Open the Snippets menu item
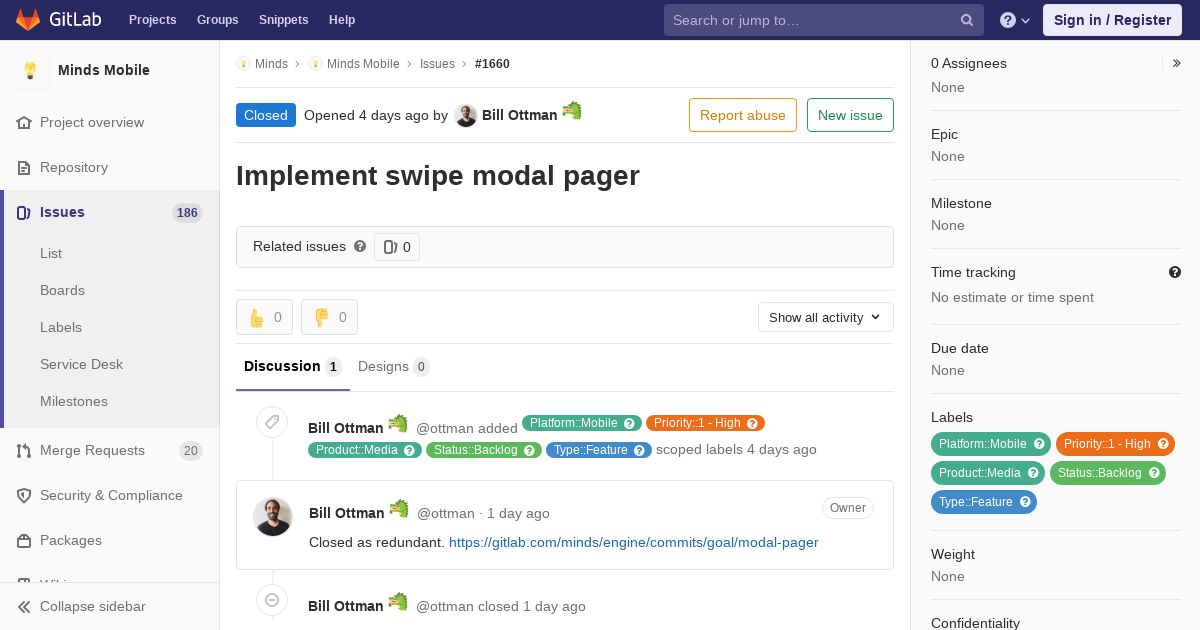Screen dimensions: 1200x630 click(284, 20)
